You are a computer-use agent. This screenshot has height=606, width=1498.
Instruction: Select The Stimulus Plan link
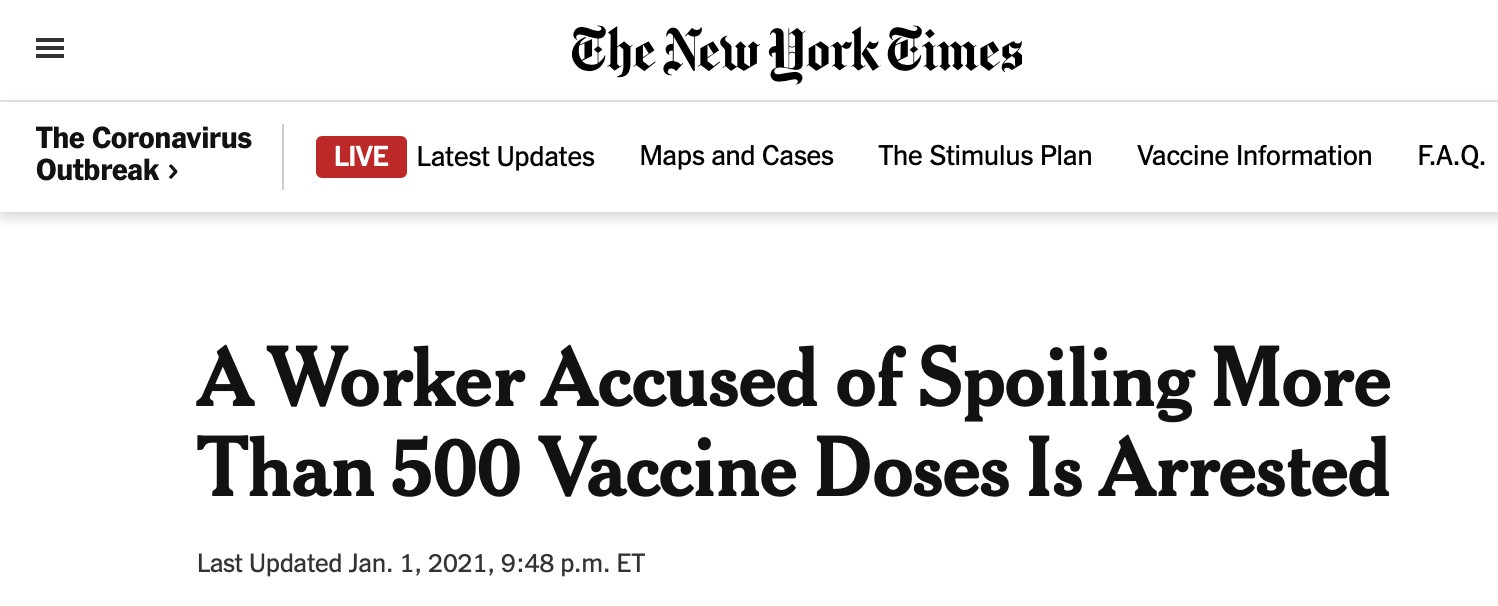coord(984,156)
